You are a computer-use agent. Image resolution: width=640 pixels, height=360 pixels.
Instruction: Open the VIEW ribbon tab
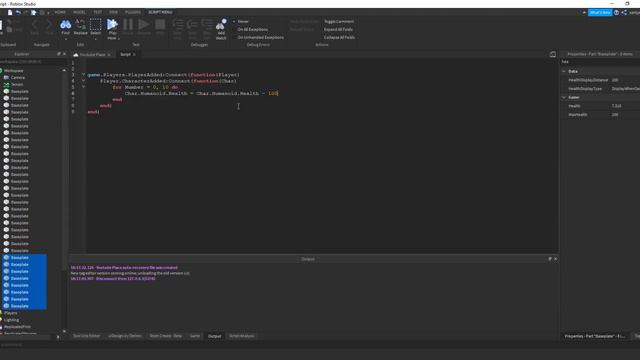(113, 12)
